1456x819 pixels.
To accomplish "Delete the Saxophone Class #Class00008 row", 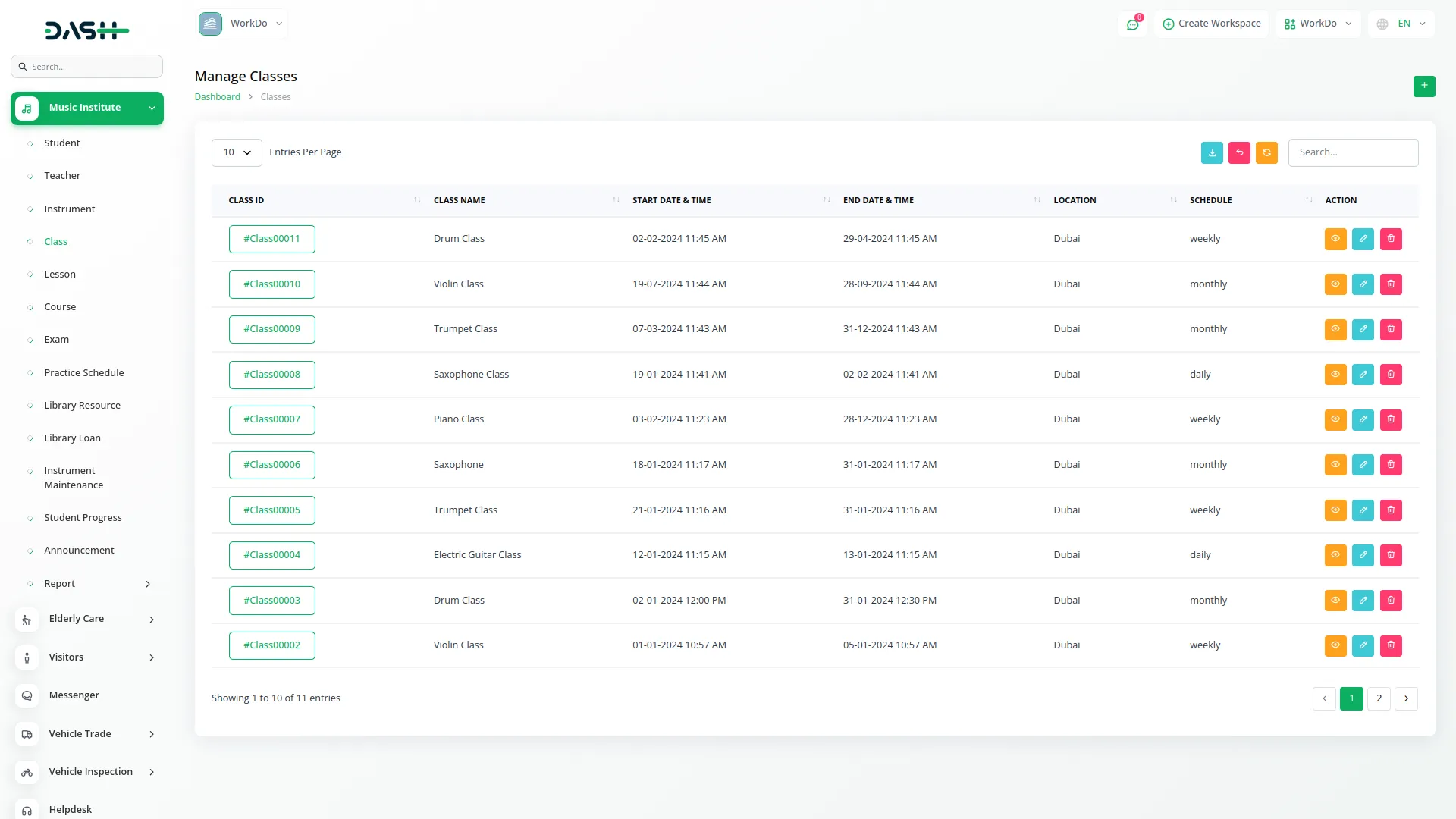I will click(x=1391, y=375).
